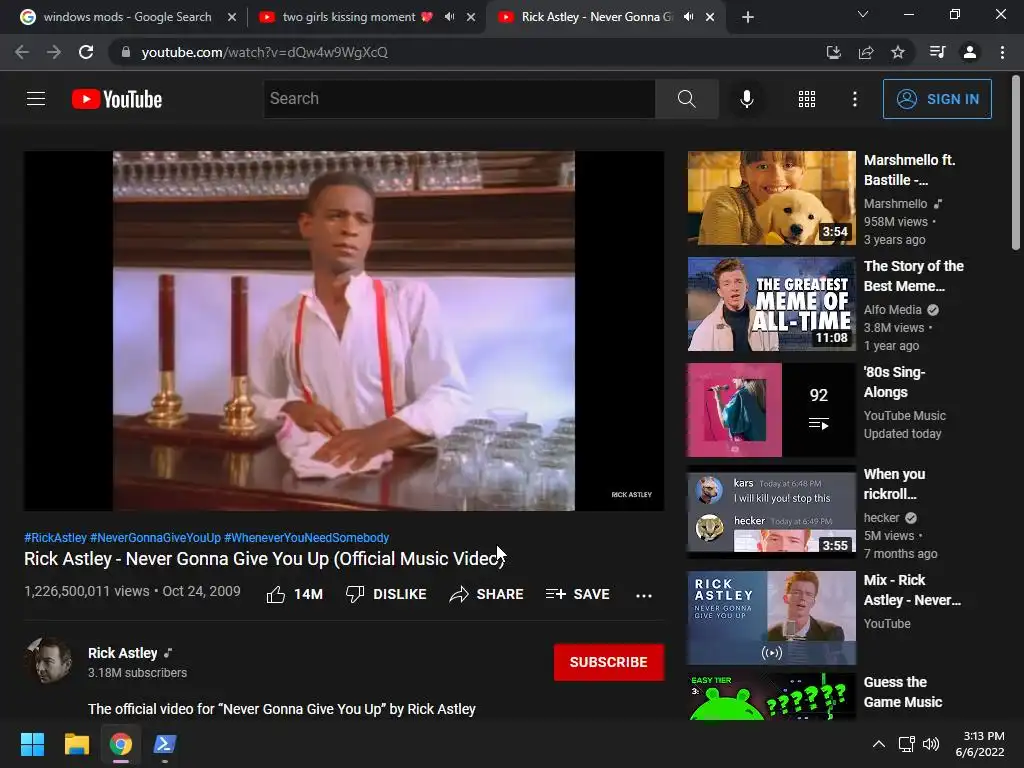Open Windows Start menu
The height and width of the screenshot is (768, 1024).
32,744
